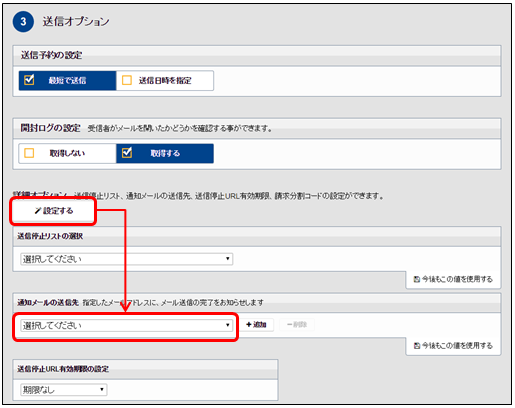515x408 pixels.
Task: Click save icon under stop list section
Action: [x=417, y=279]
